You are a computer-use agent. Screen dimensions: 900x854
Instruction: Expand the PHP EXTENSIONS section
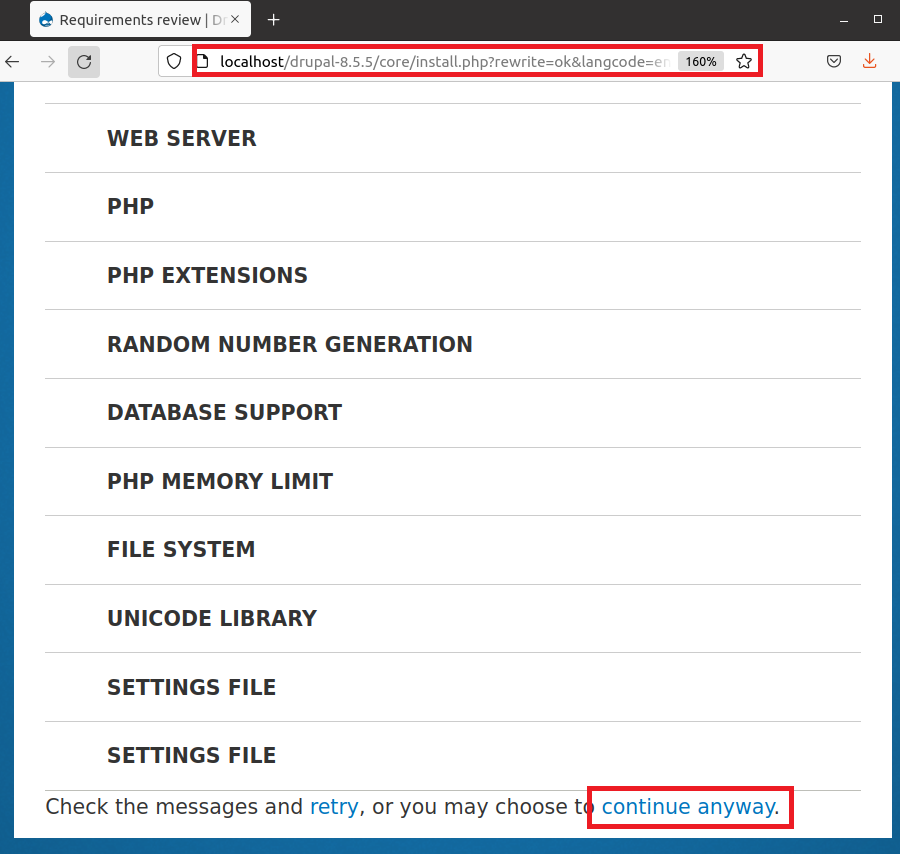[x=207, y=275]
